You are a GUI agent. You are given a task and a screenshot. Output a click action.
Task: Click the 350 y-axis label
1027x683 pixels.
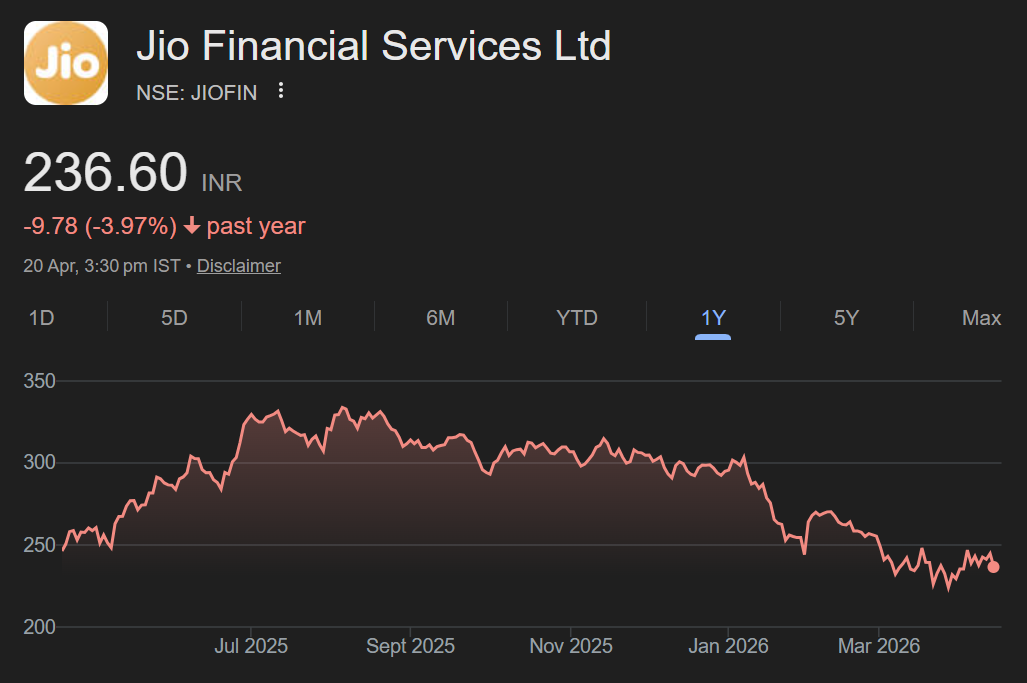(x=39, y=382)
